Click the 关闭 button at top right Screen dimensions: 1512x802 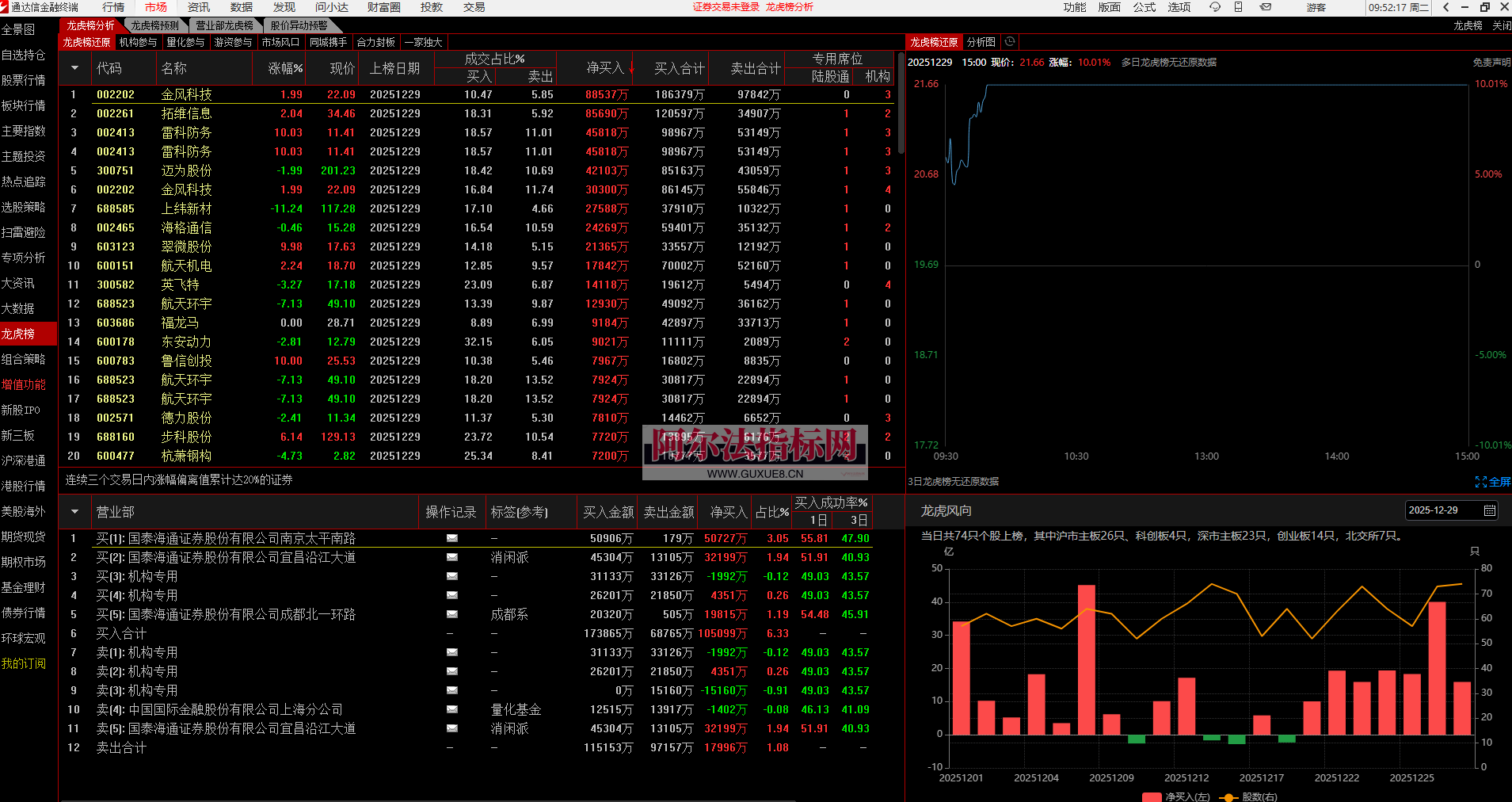click(x=1501, y=25)
